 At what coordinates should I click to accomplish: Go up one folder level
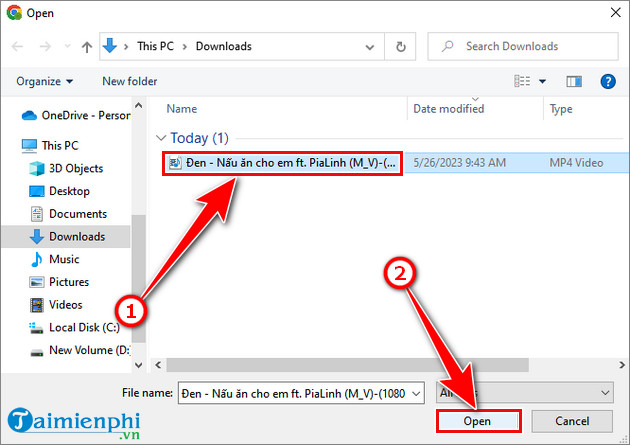[x=87, y=47]
